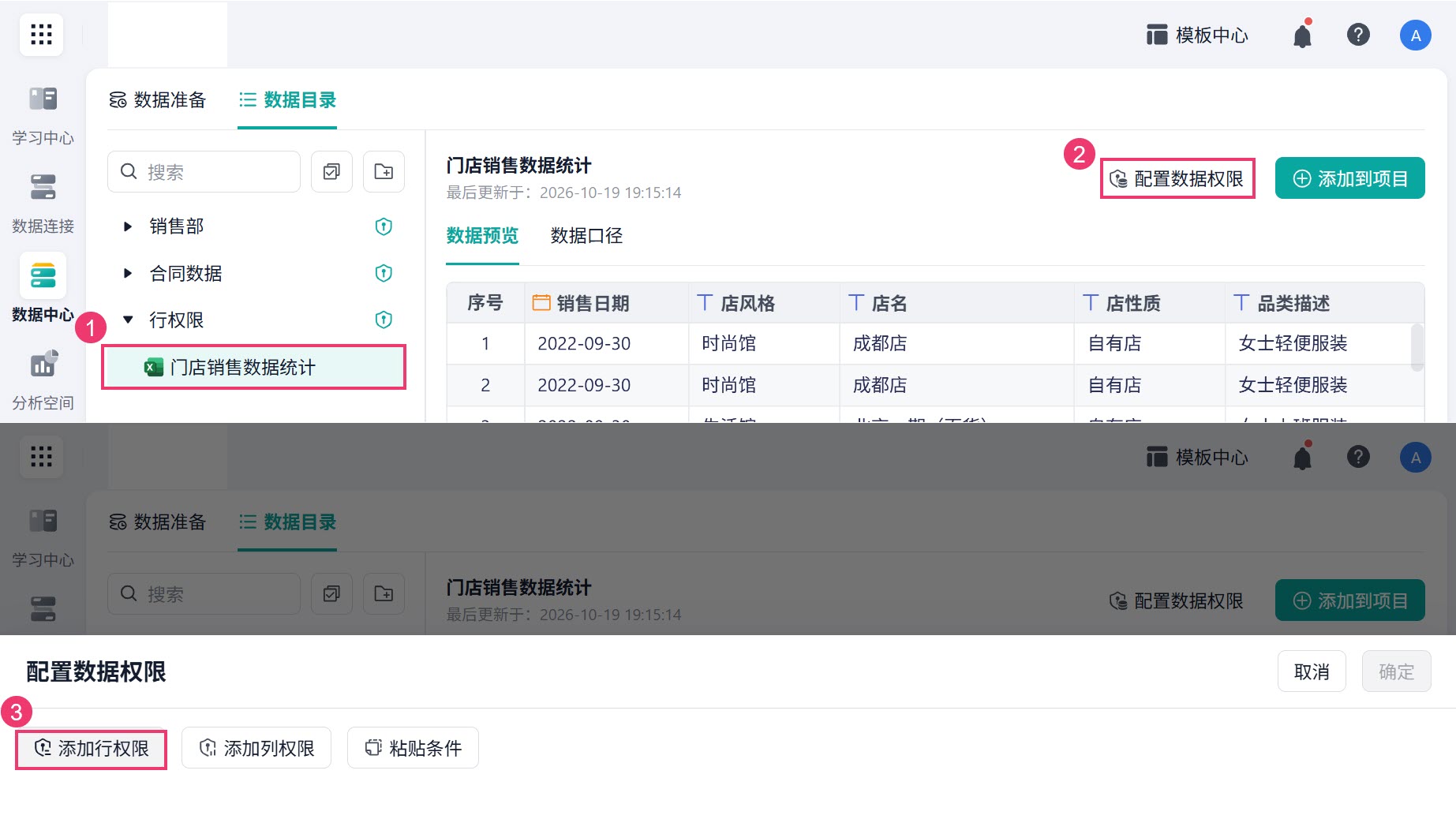Click 添加列权限 button
The width and height of the screenshot is (1456, 819).
click(x=256, y=748)
